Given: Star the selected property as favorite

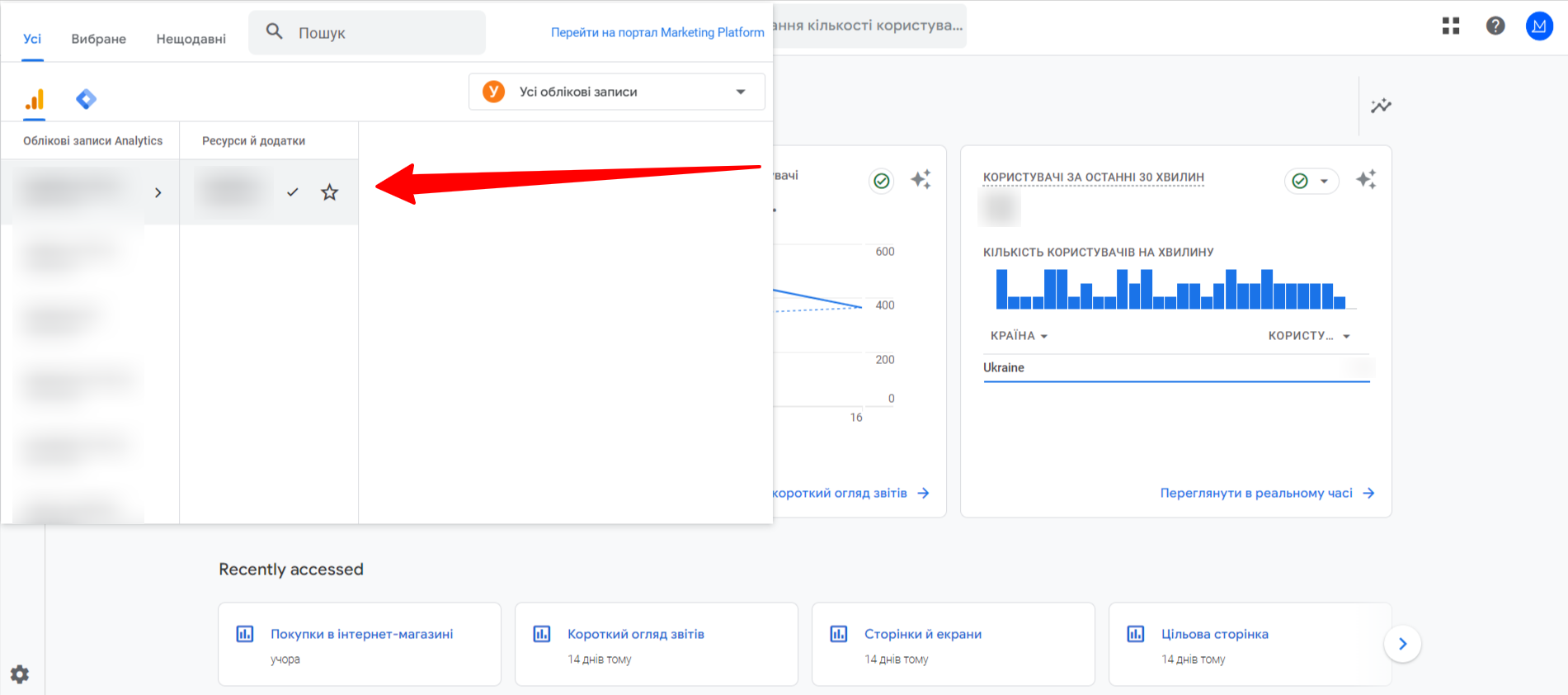Looking at the screenshot, I should pyautogui.click(x=330, y=192).
